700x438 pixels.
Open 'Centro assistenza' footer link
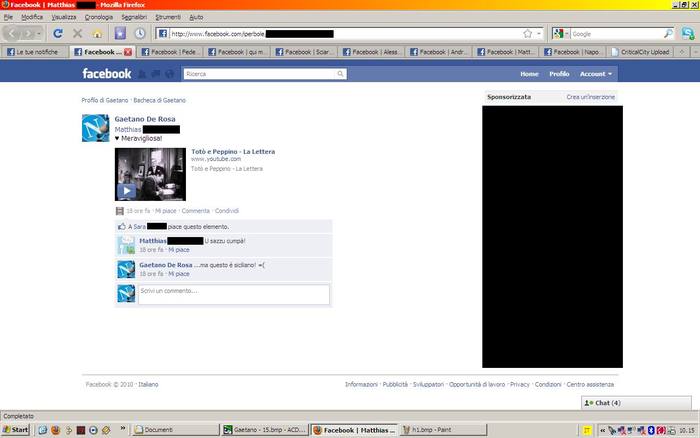pyautogui.click(x=590, y=384)
